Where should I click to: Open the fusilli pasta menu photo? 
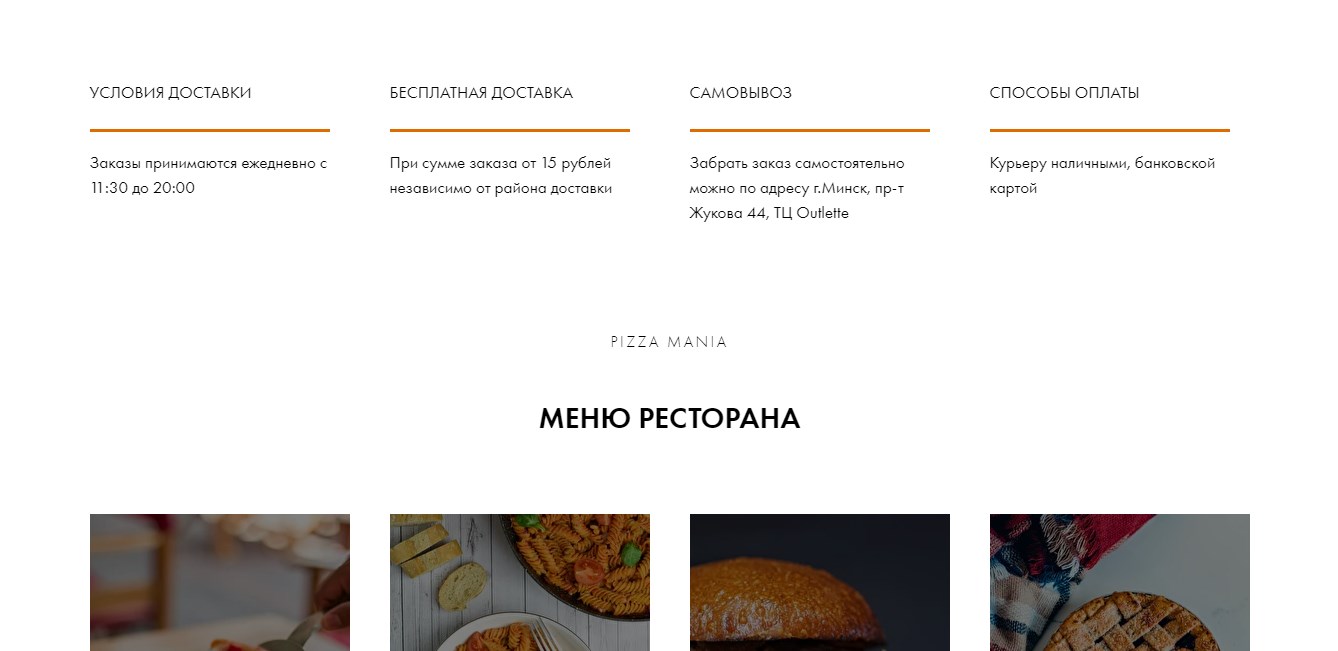point(520,582)
